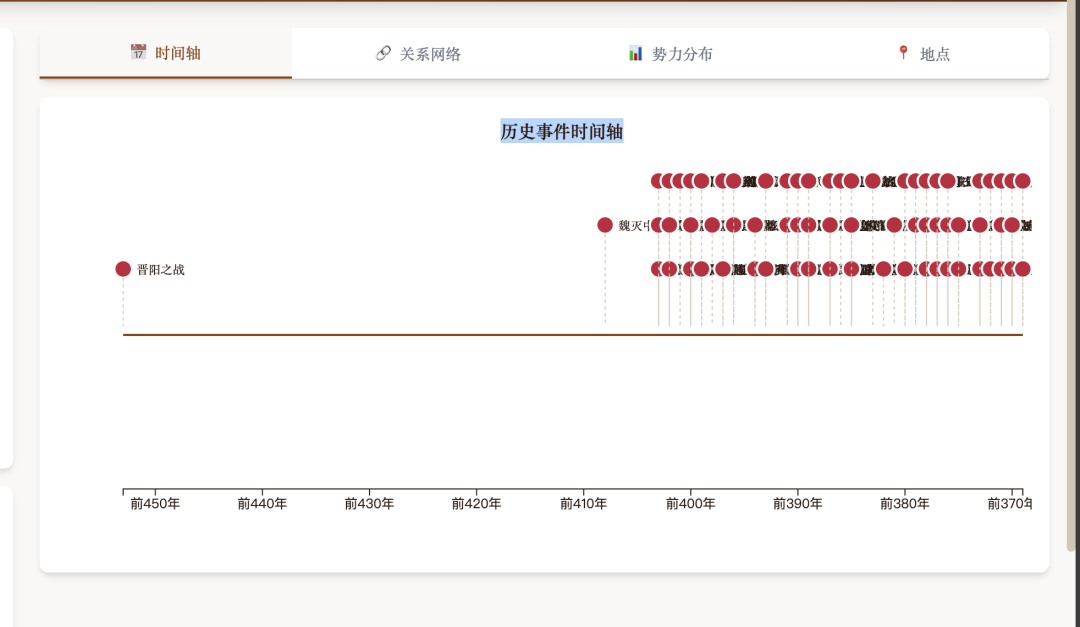Select the 魏灭中 event marker dot
This screenshot has height=627, width=1080.
[605, 225]
